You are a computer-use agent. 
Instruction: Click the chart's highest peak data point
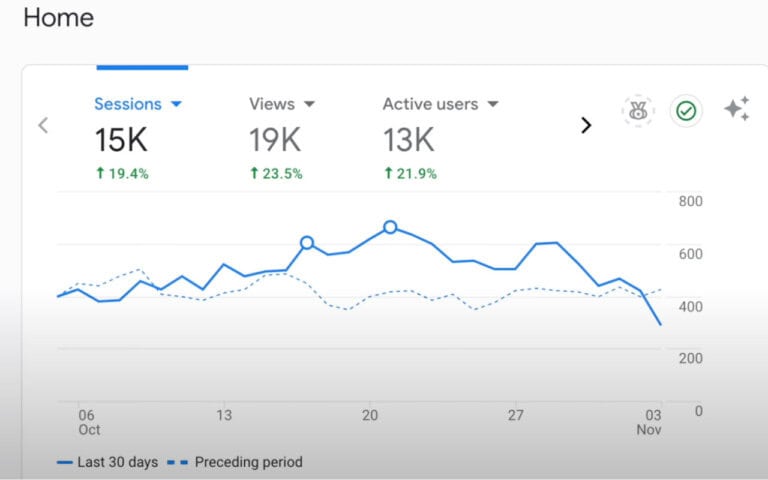[390, 227]
